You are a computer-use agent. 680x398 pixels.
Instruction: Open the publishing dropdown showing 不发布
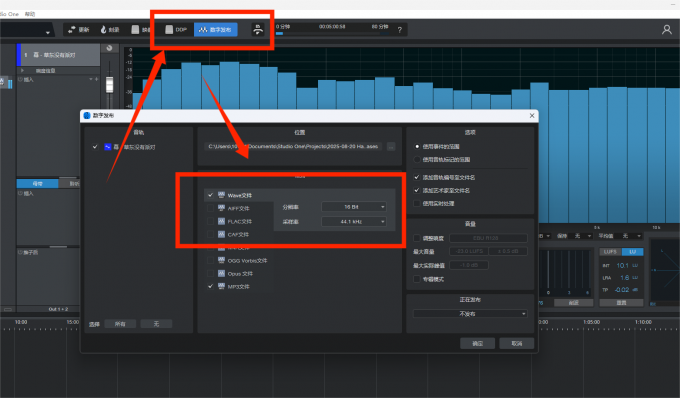[x=470, y=313]
